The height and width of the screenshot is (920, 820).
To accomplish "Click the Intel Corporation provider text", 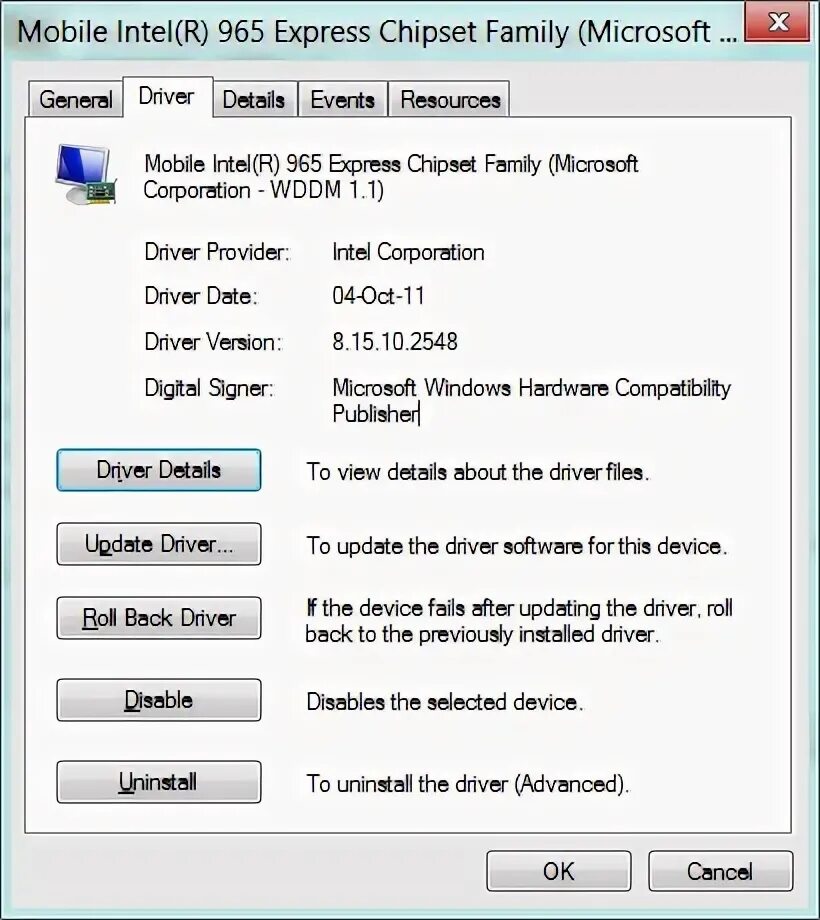I will tap(408, 252).
